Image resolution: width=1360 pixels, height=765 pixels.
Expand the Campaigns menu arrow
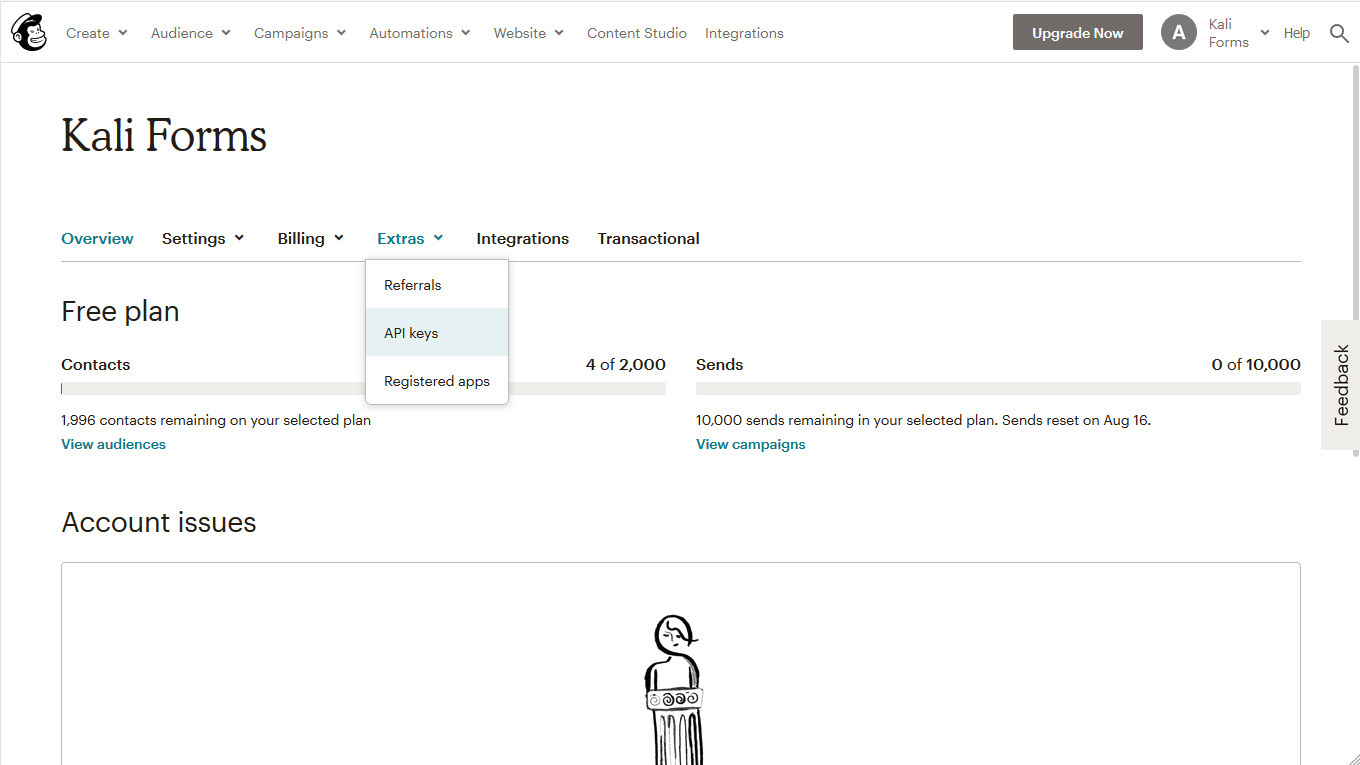tap(341, 33)
